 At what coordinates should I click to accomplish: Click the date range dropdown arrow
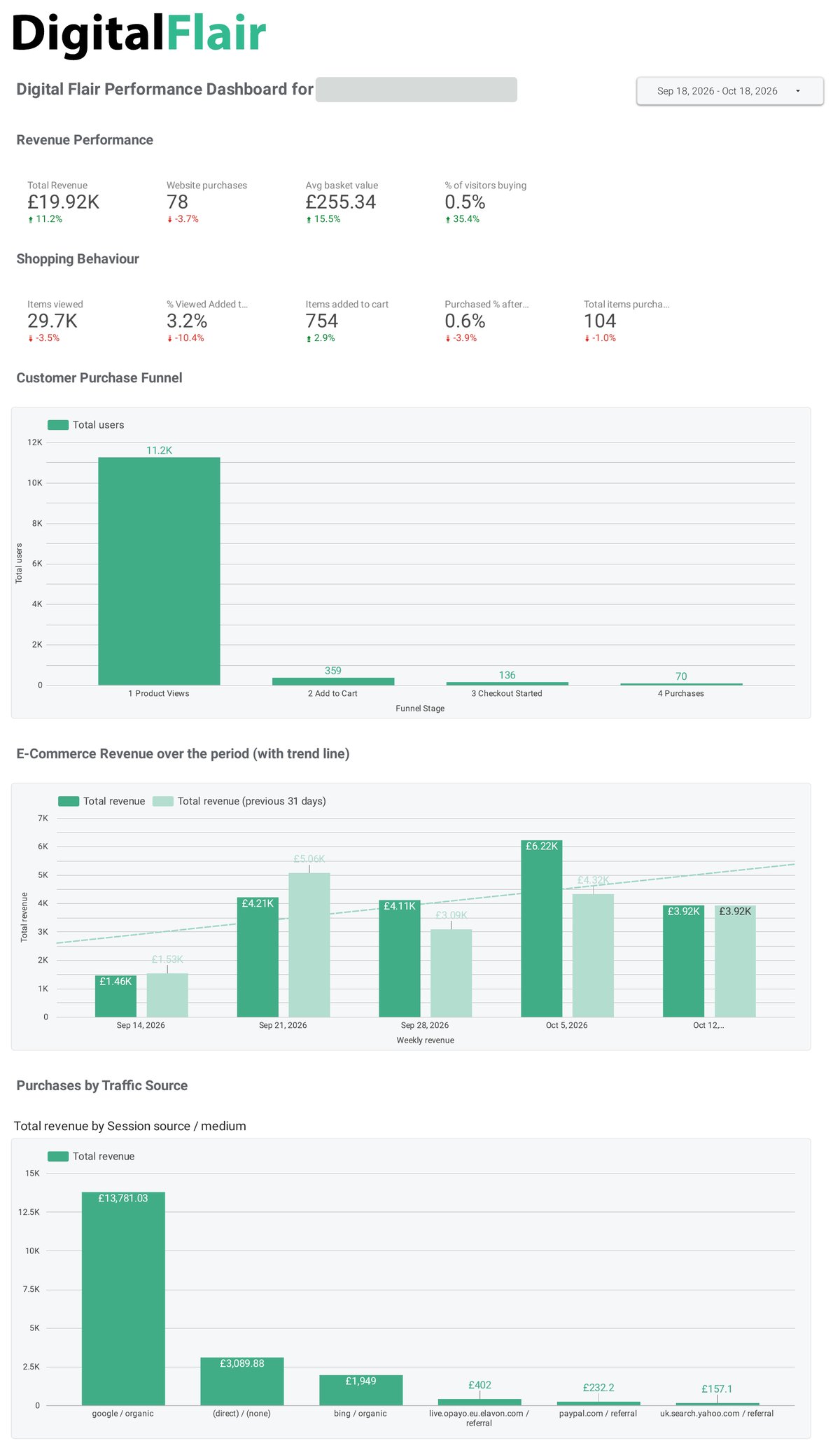coord(797,91)
